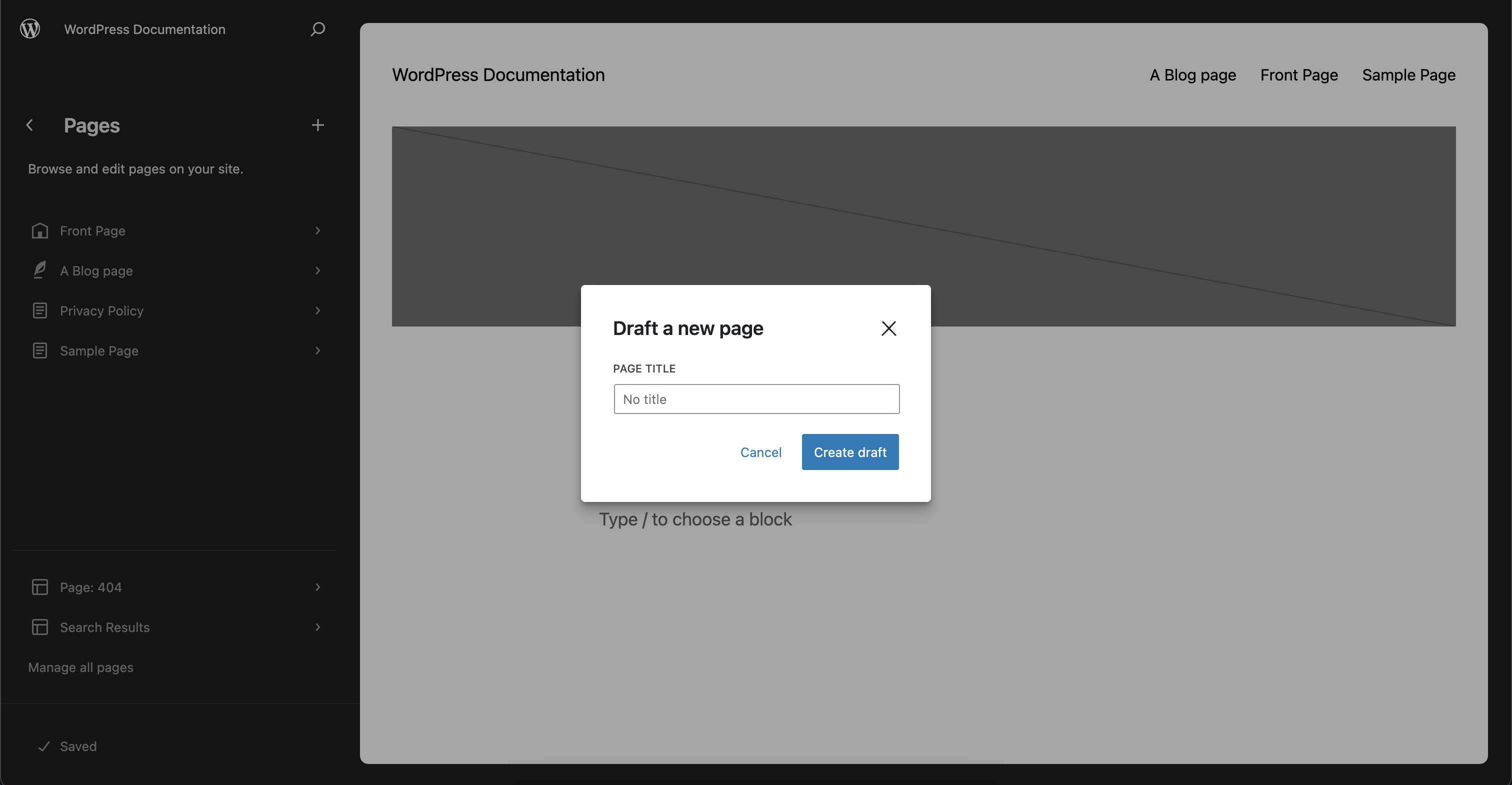The image size is (1512, 785).
Task: Click the 'Draft a new page' heading
Action: [688, 328]
